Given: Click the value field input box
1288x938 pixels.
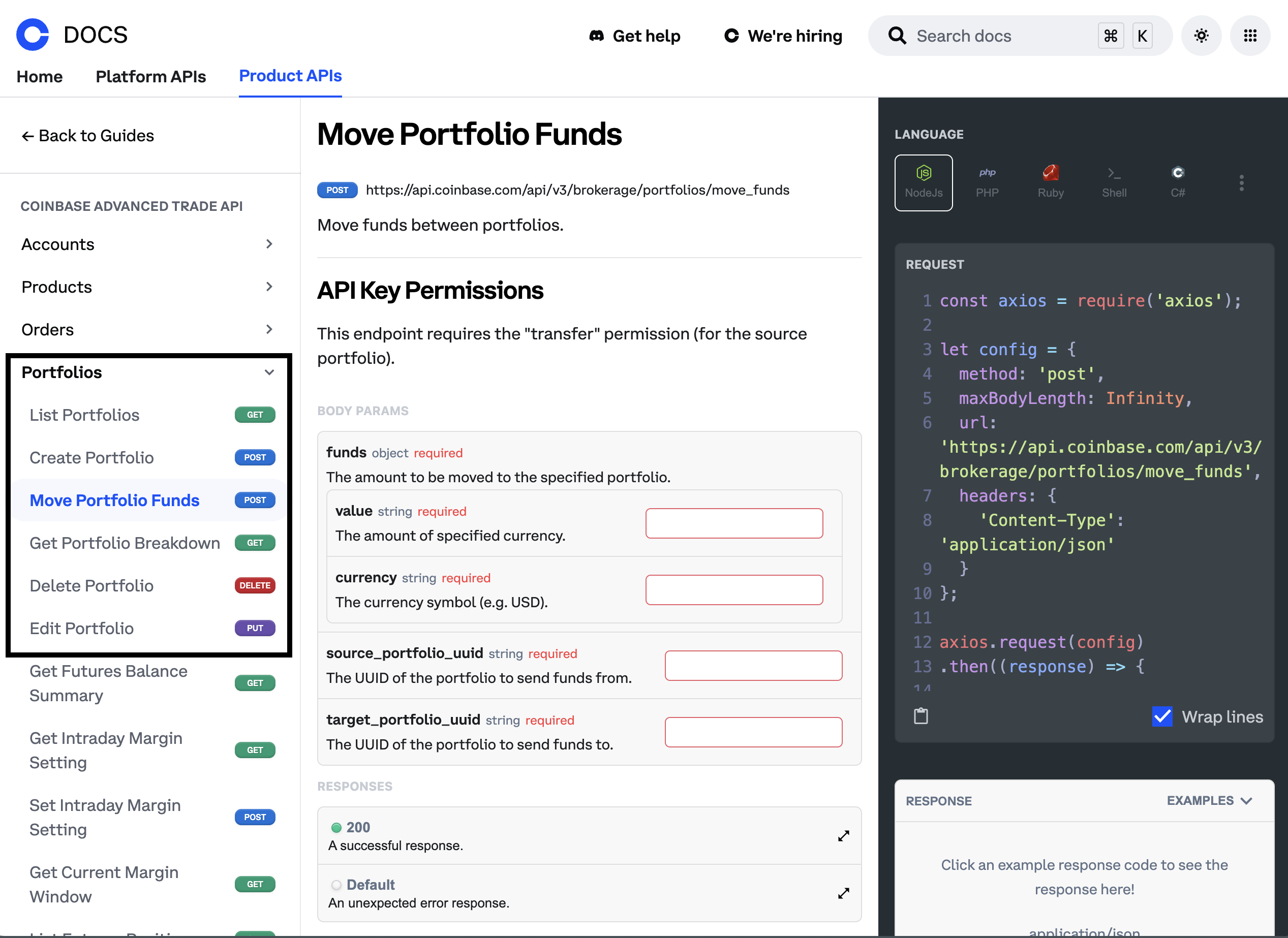Looking at the screenshot, I should (x=734, y=523).
